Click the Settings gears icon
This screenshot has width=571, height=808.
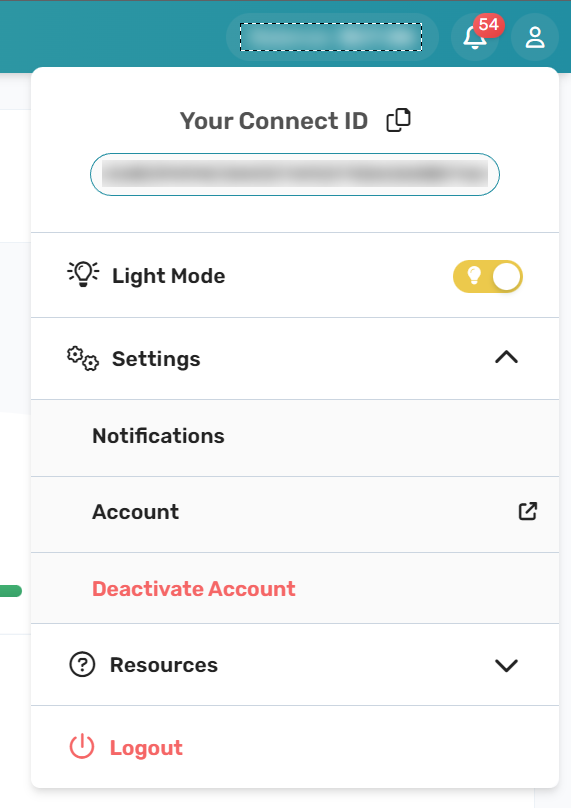[82, 358]
